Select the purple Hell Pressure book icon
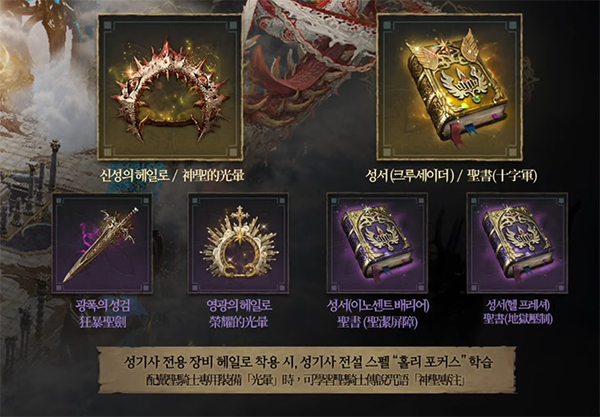 coord(517,243)
